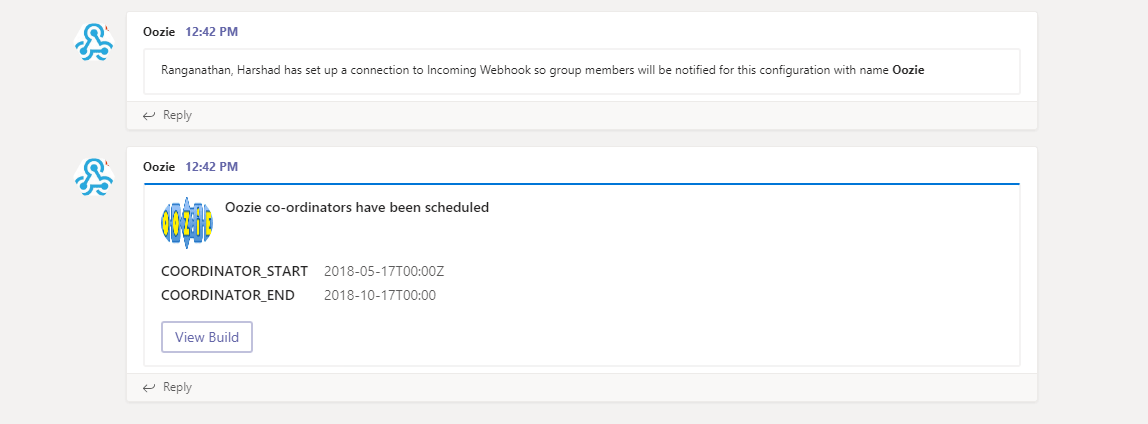Viewport: 1148px width, 424px height.
Task: Reply to the Oozie co-ordinators scheduled message
Action: (x=168, y=387)
